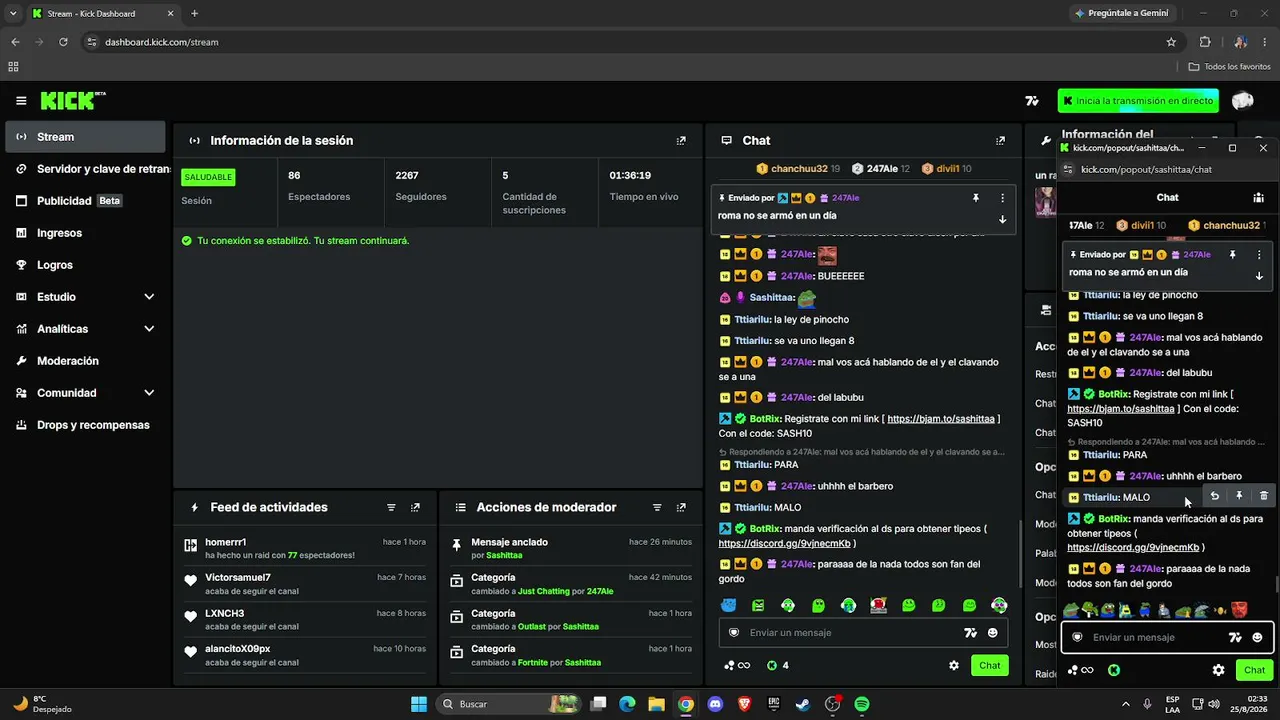1280x720 pixels.
Task: Pop out the 'Acciones de moderador' panel
Action: pyautogui.click(x=681, y=508)
